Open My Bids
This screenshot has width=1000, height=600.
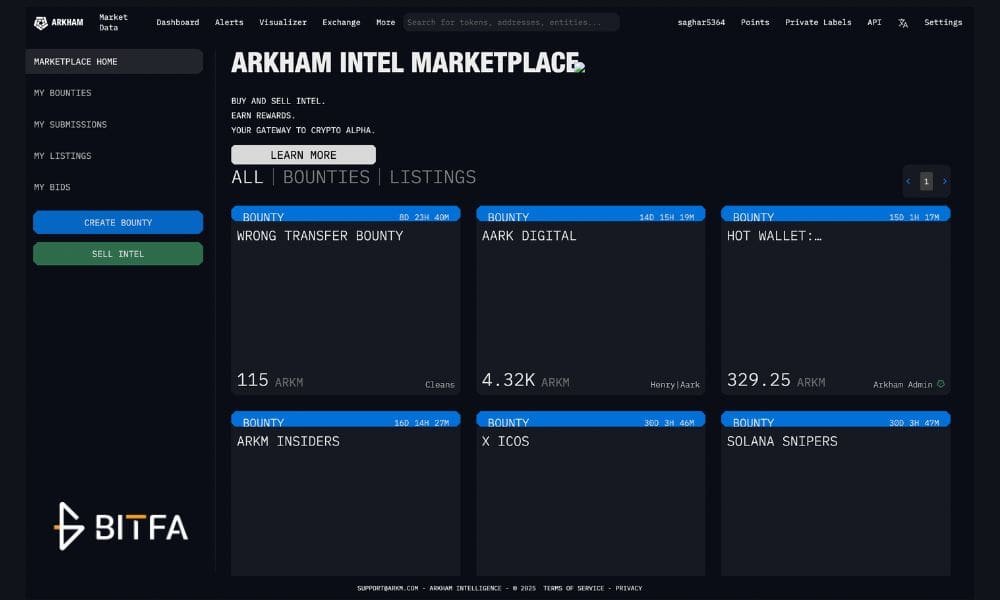[x=52, y=187]
